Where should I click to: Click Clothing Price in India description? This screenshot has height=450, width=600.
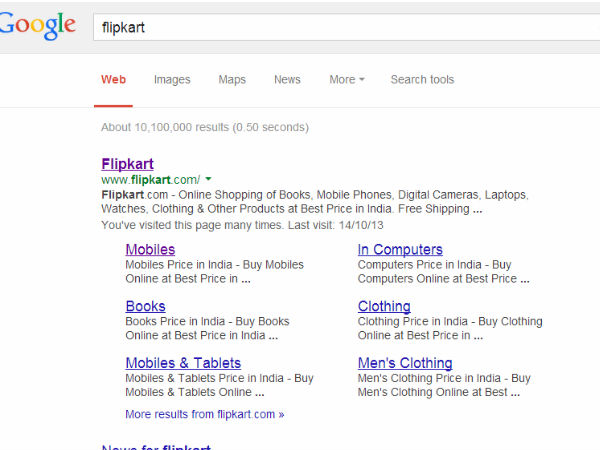(x=450, y=328)
